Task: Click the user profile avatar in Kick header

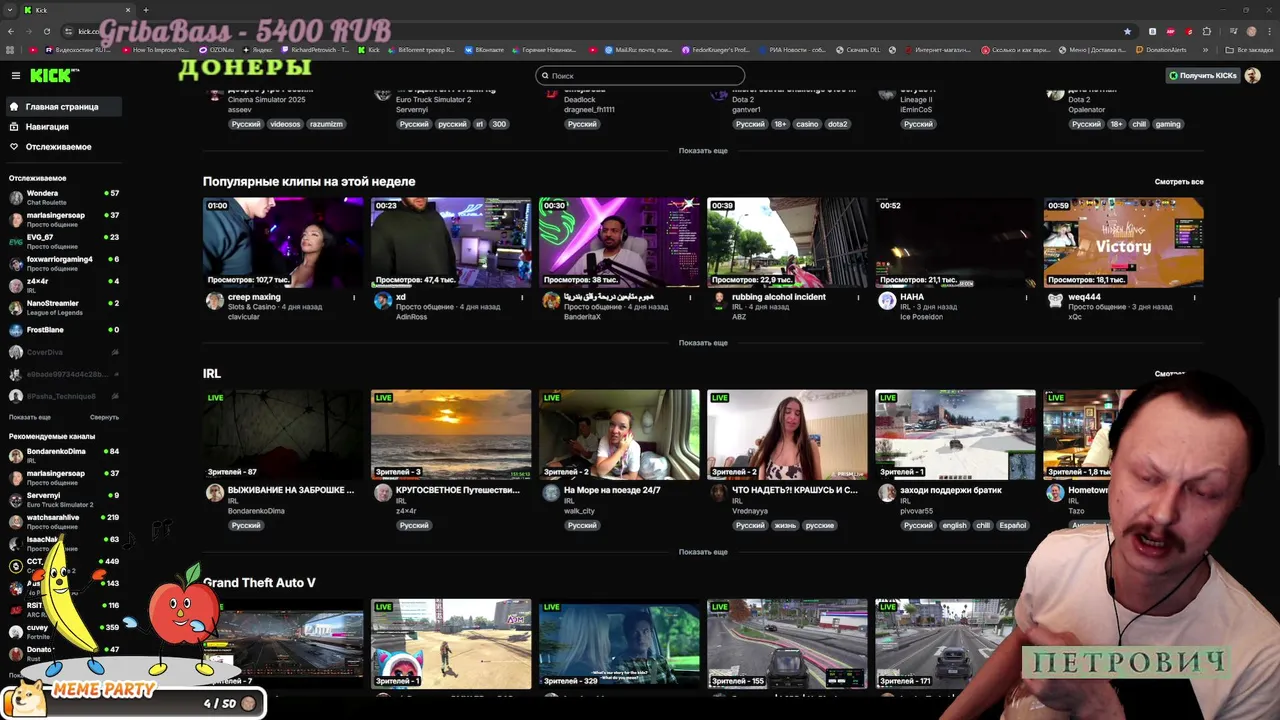Action: [1252, 75]
